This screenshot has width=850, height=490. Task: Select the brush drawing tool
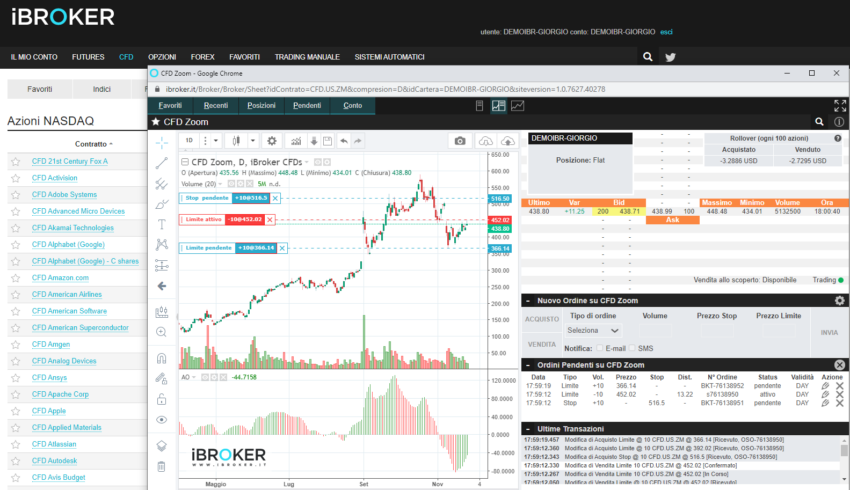tap(162, 204)
